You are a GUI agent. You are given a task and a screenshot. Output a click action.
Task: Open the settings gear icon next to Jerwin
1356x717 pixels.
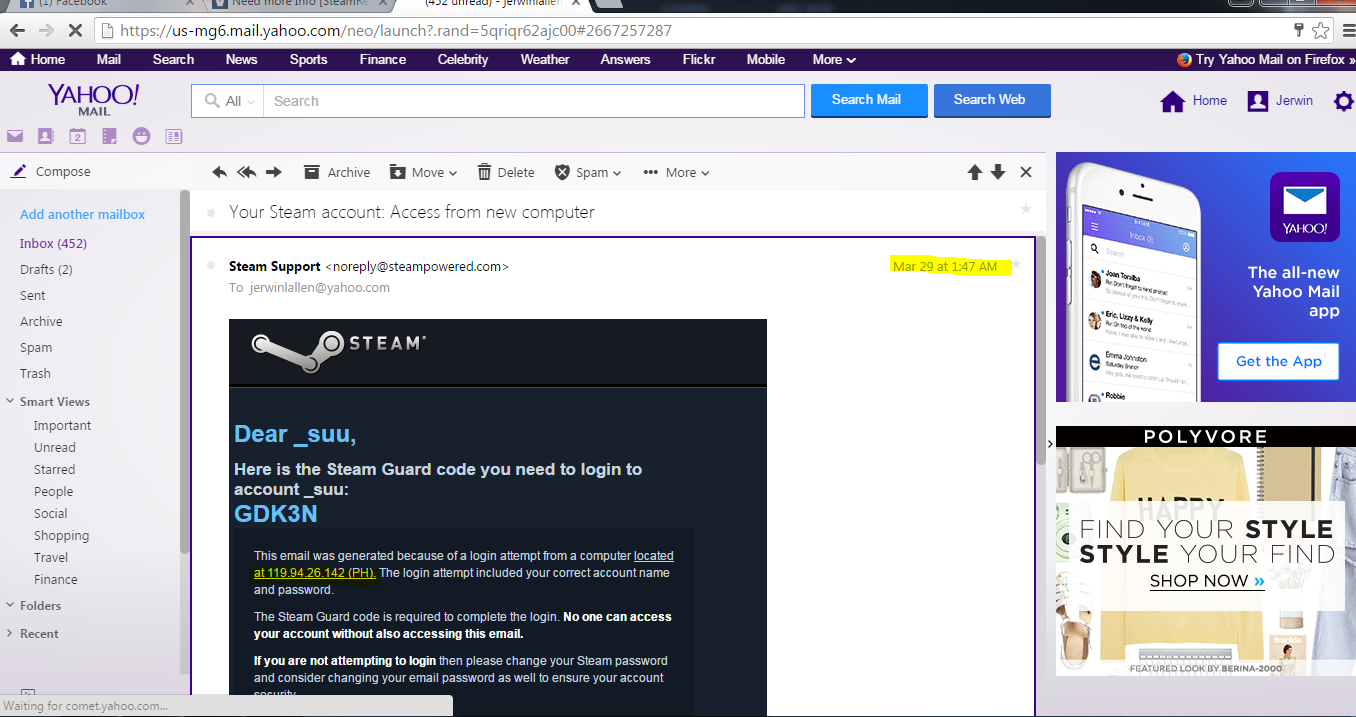pyautogui.click(x=1343, y=101)
